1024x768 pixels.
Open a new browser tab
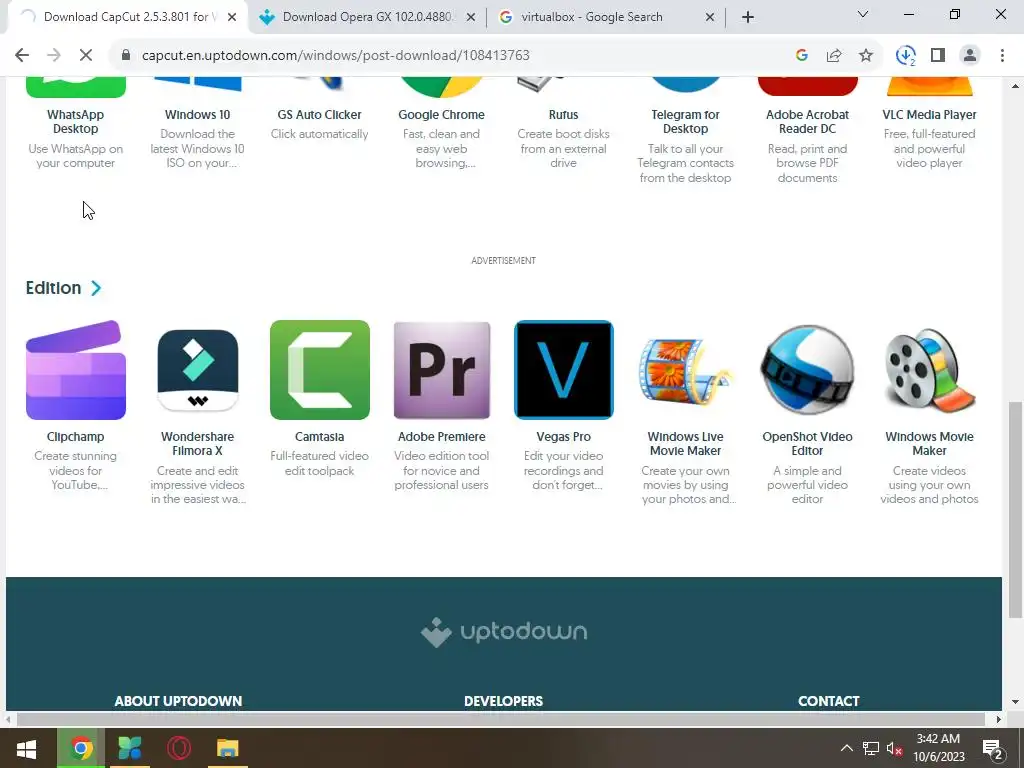748,18
